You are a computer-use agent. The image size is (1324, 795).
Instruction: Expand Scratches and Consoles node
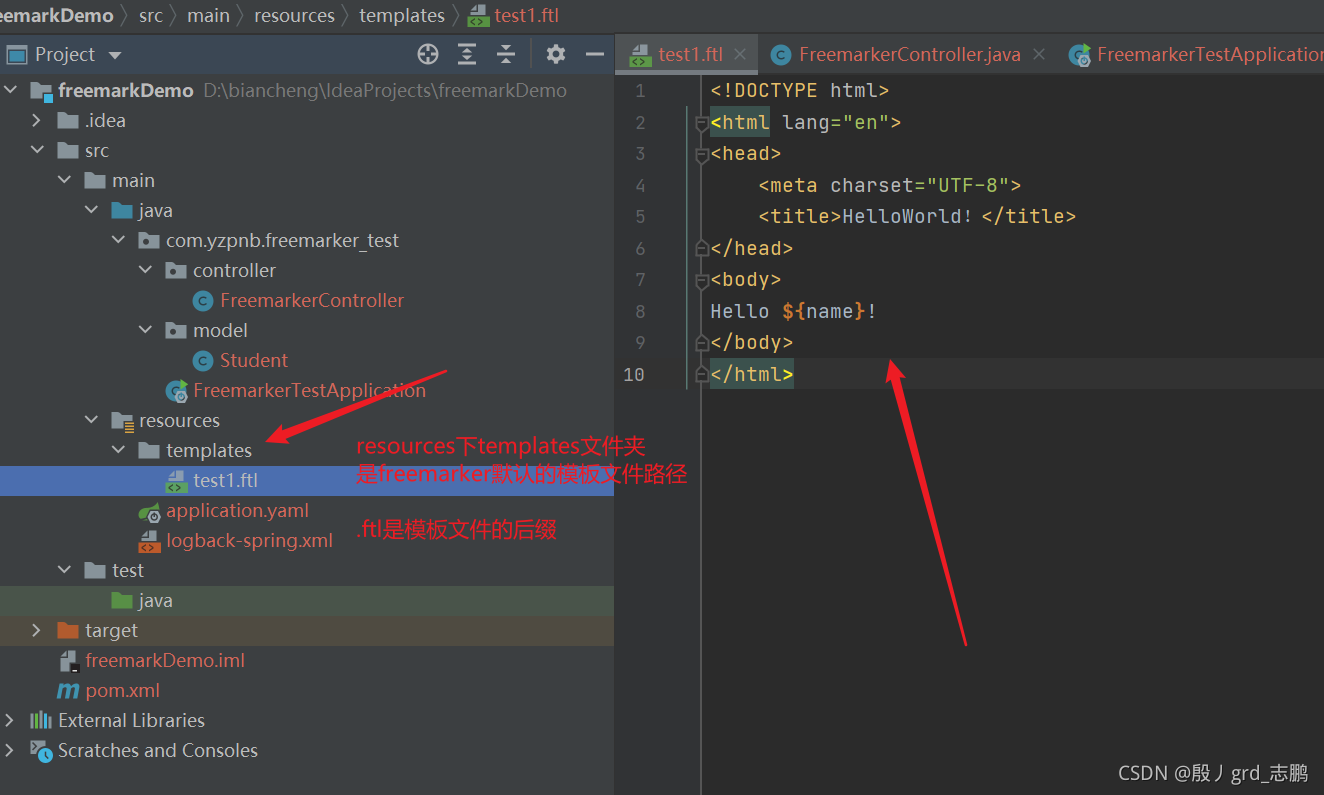tap(10, 750)
